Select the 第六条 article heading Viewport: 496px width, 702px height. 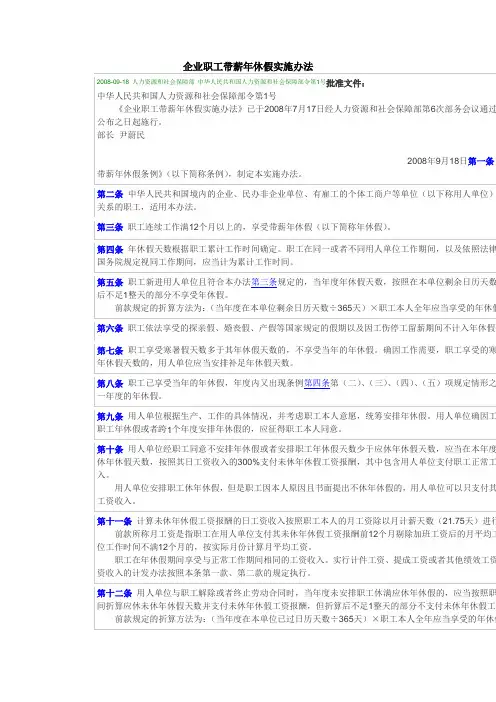click(x=110, y=329)
